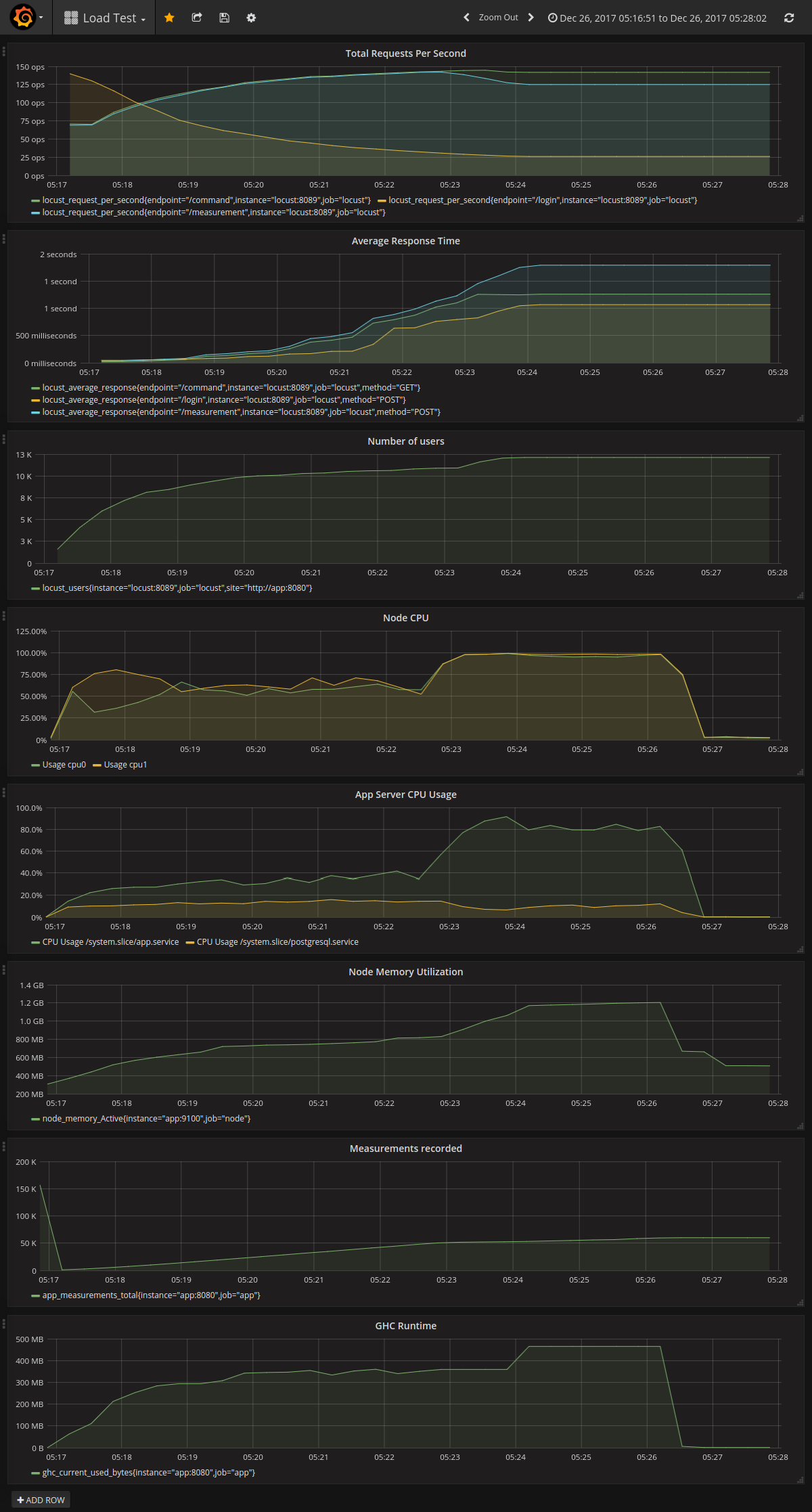Click inside the Measurements recorded graph area
The image size is (812, 1512).
tap(411, 1216)
